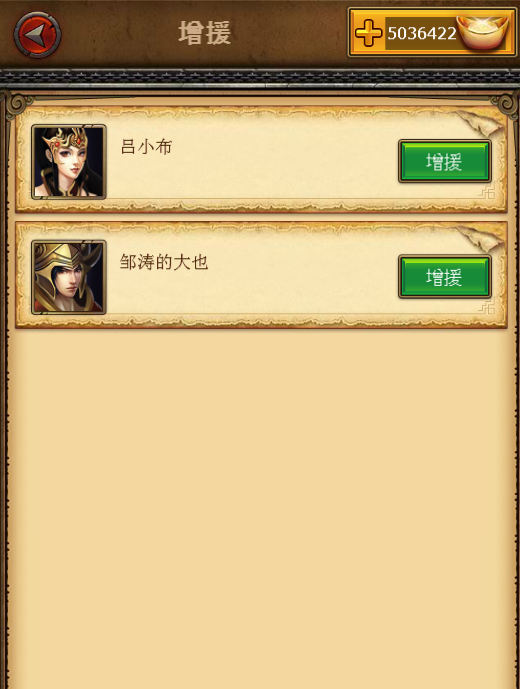
Task: Select the 吕小布 player name
Action: tap(146, 147)
